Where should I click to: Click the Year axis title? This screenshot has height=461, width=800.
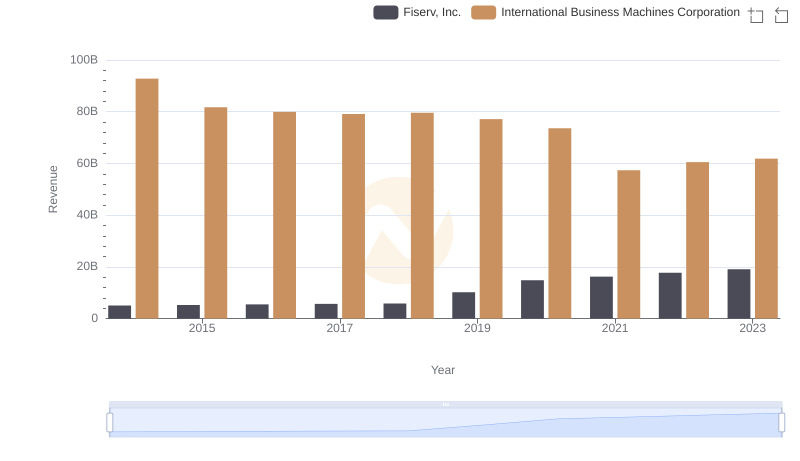point(443,370)
